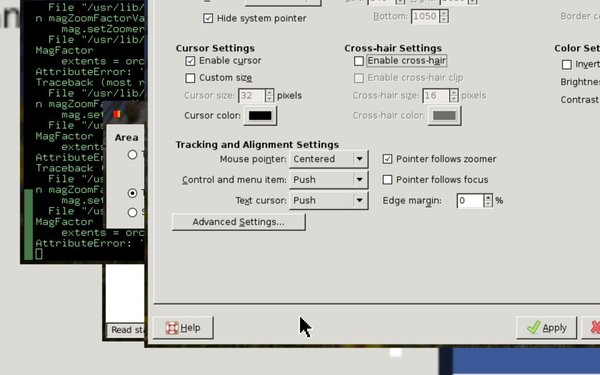This screenshot has height=375, width=600.
Task: Open Advanced Settings dialog
Action: (239, 222)
